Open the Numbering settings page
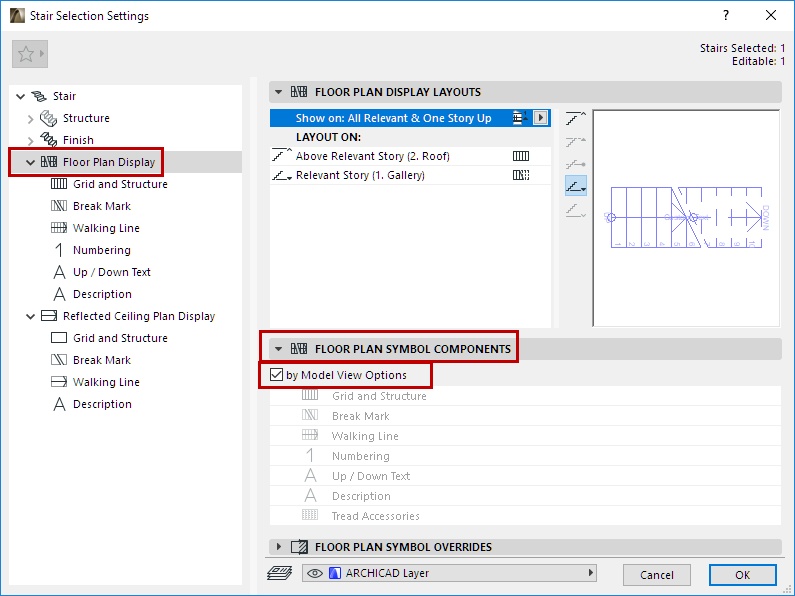The image size is (795, 596). [x=102, y=250]
